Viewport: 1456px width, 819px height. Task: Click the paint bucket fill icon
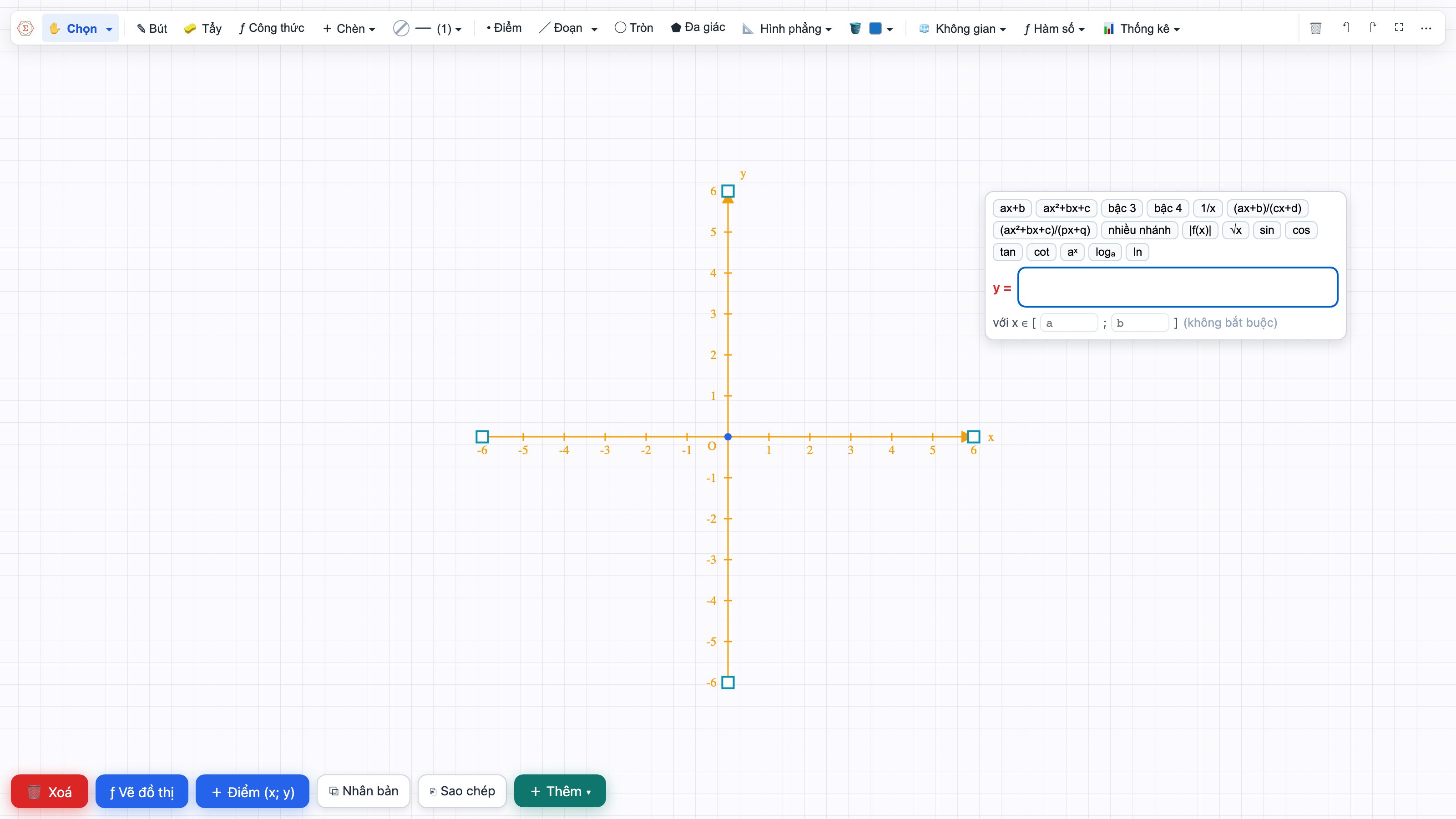tap(855, 28)
